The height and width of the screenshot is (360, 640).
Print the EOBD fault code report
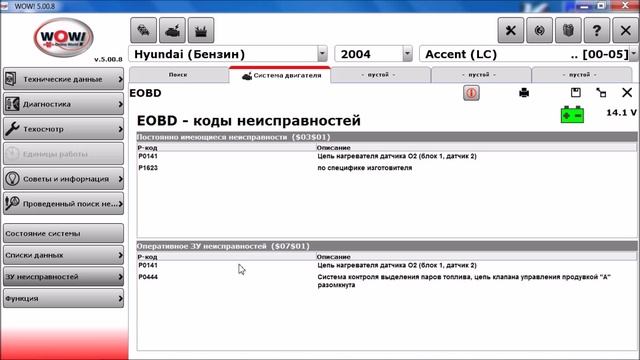pyautogui.click(x=524, y=93)
